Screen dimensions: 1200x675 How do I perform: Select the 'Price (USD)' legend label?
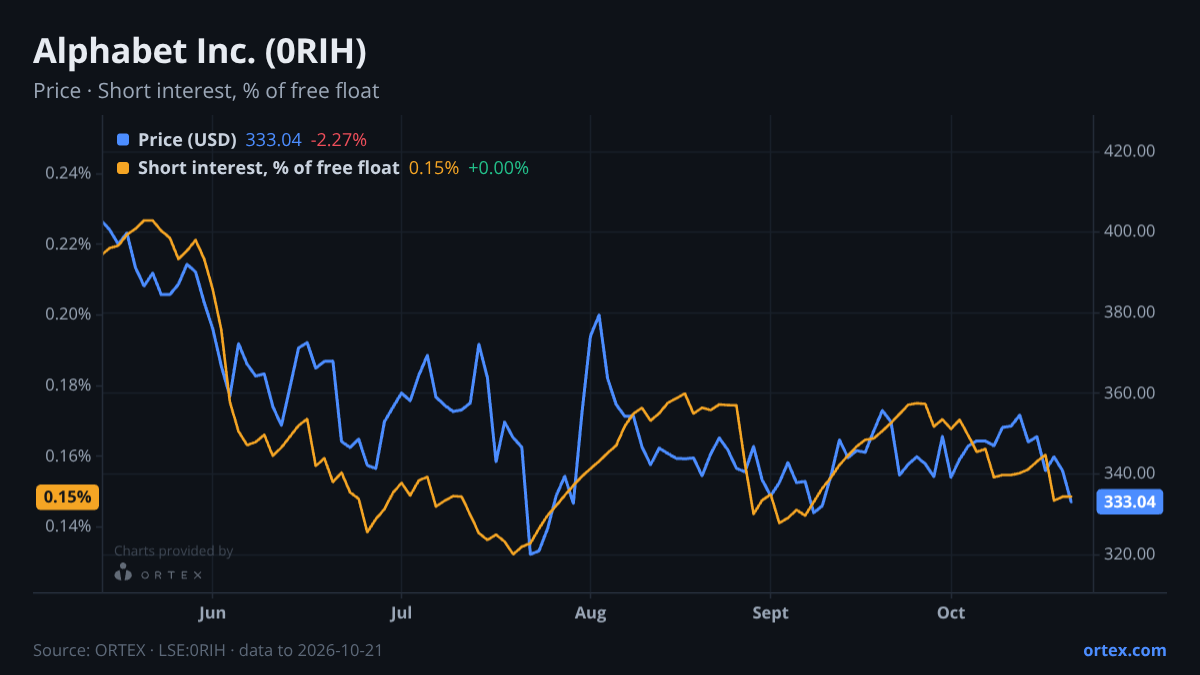pos(187,140)
